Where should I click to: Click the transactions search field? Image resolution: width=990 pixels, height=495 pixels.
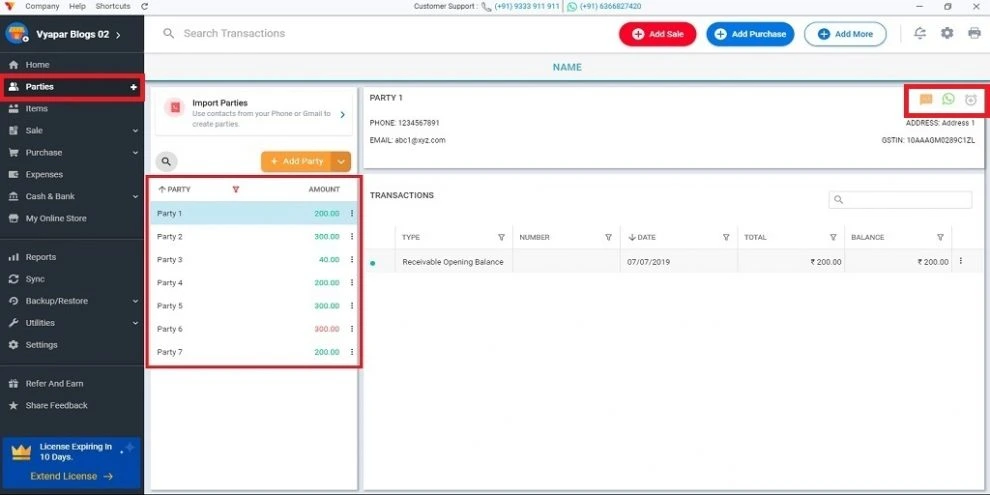point(900,200)
